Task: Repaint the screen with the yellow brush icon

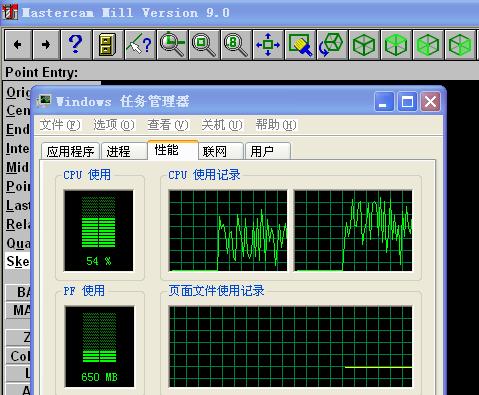Action: tap(300, 45)
